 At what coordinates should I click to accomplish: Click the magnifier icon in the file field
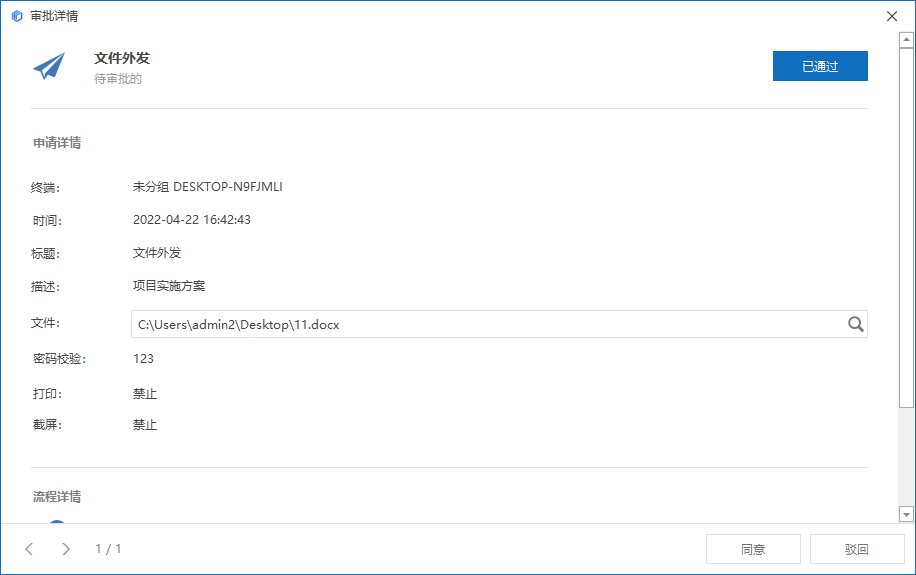coord(855,324)
